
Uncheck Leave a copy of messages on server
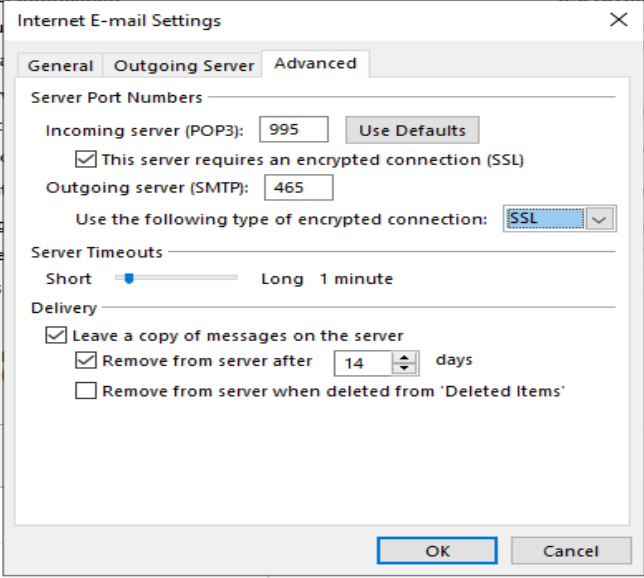(55, 336)
